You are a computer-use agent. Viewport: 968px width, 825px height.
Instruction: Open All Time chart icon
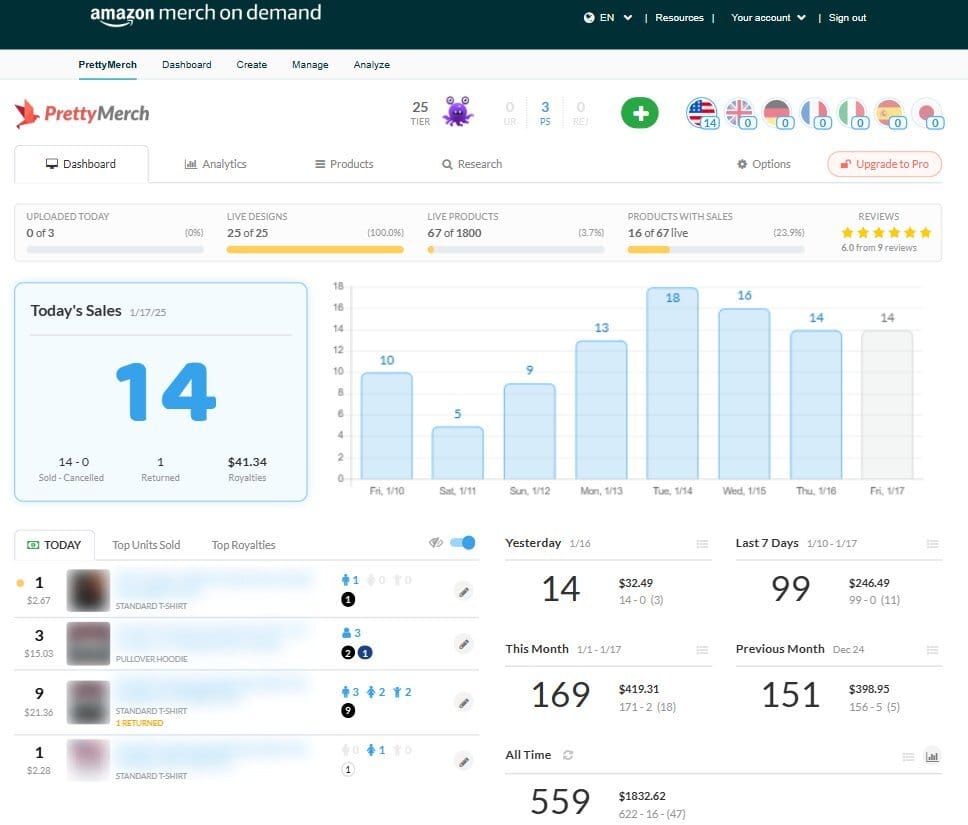coord(932,756)
